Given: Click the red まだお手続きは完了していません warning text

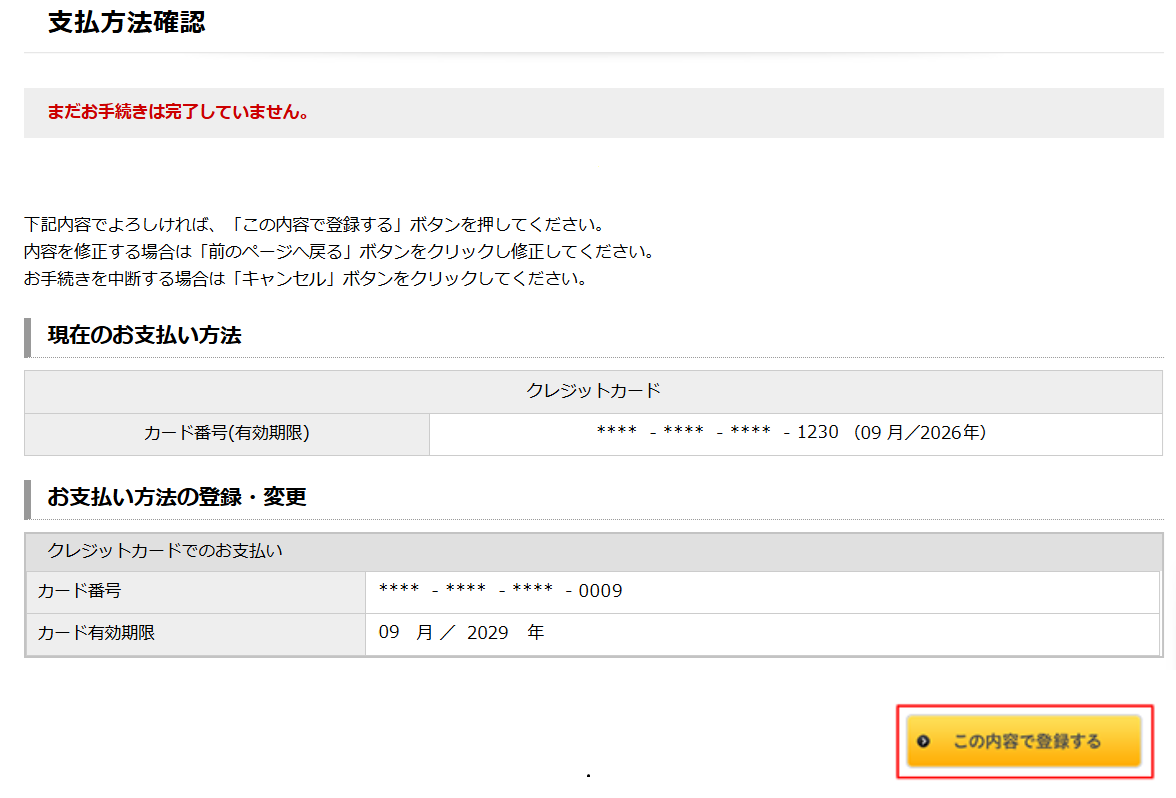Looking at the screenshot, I should (178, 112).
